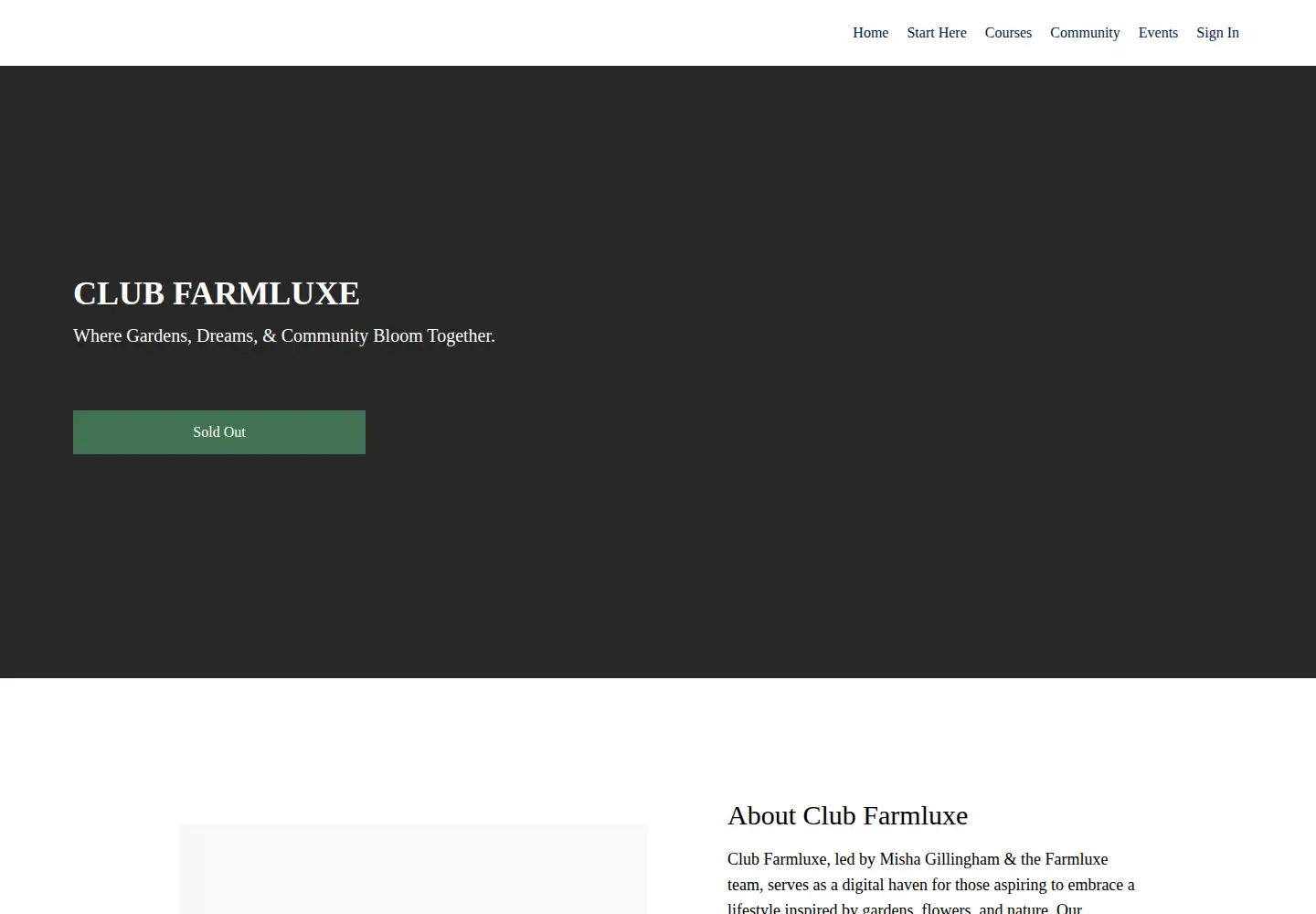Click the image placeholder beside About section
Viewport: 1316px width, 914px height.
(413, 869)
